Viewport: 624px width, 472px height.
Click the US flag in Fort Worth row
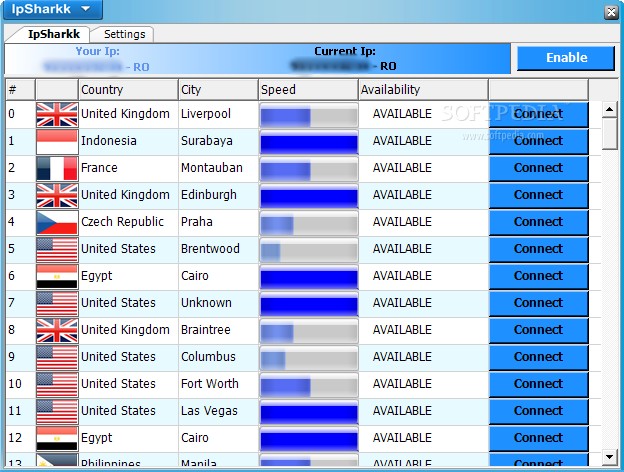[x=57, y=384]
